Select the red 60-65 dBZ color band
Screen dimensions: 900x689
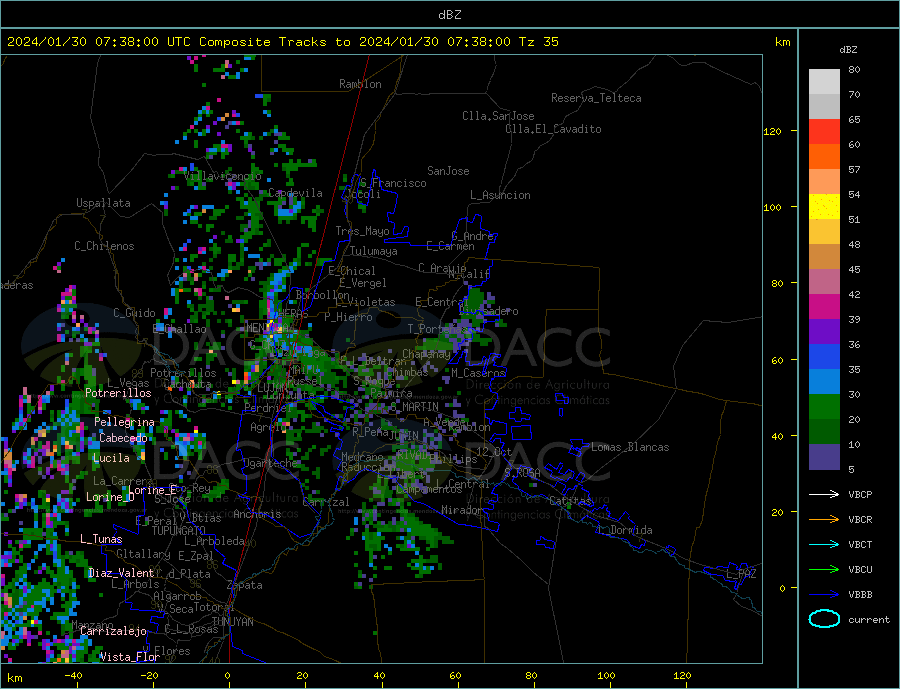tap(824, 131)
